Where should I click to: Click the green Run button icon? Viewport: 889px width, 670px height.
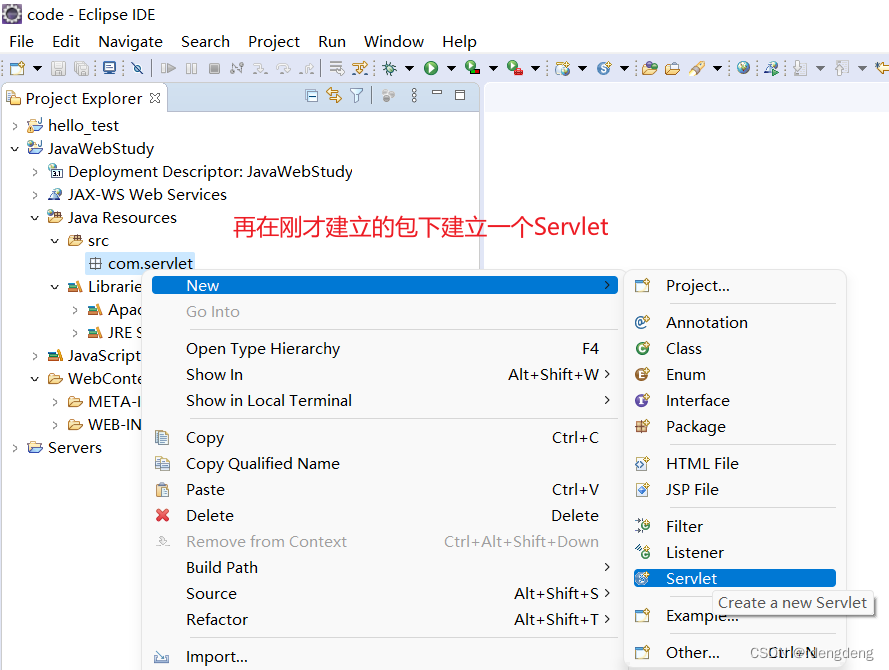(x=431, y=69)
